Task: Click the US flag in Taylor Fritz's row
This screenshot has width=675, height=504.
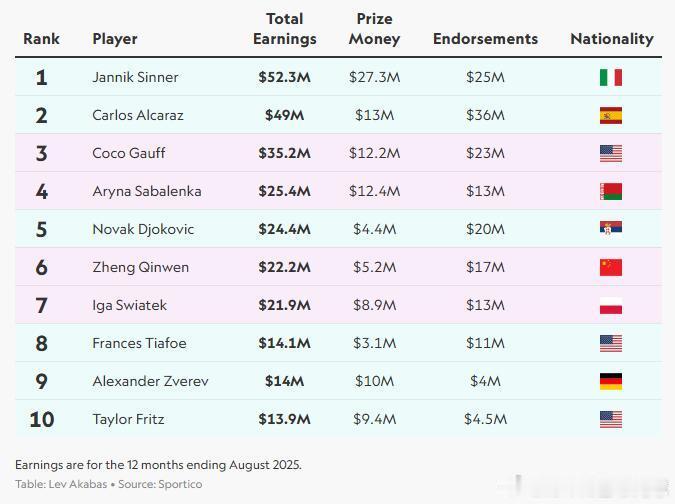Action: 611,420
